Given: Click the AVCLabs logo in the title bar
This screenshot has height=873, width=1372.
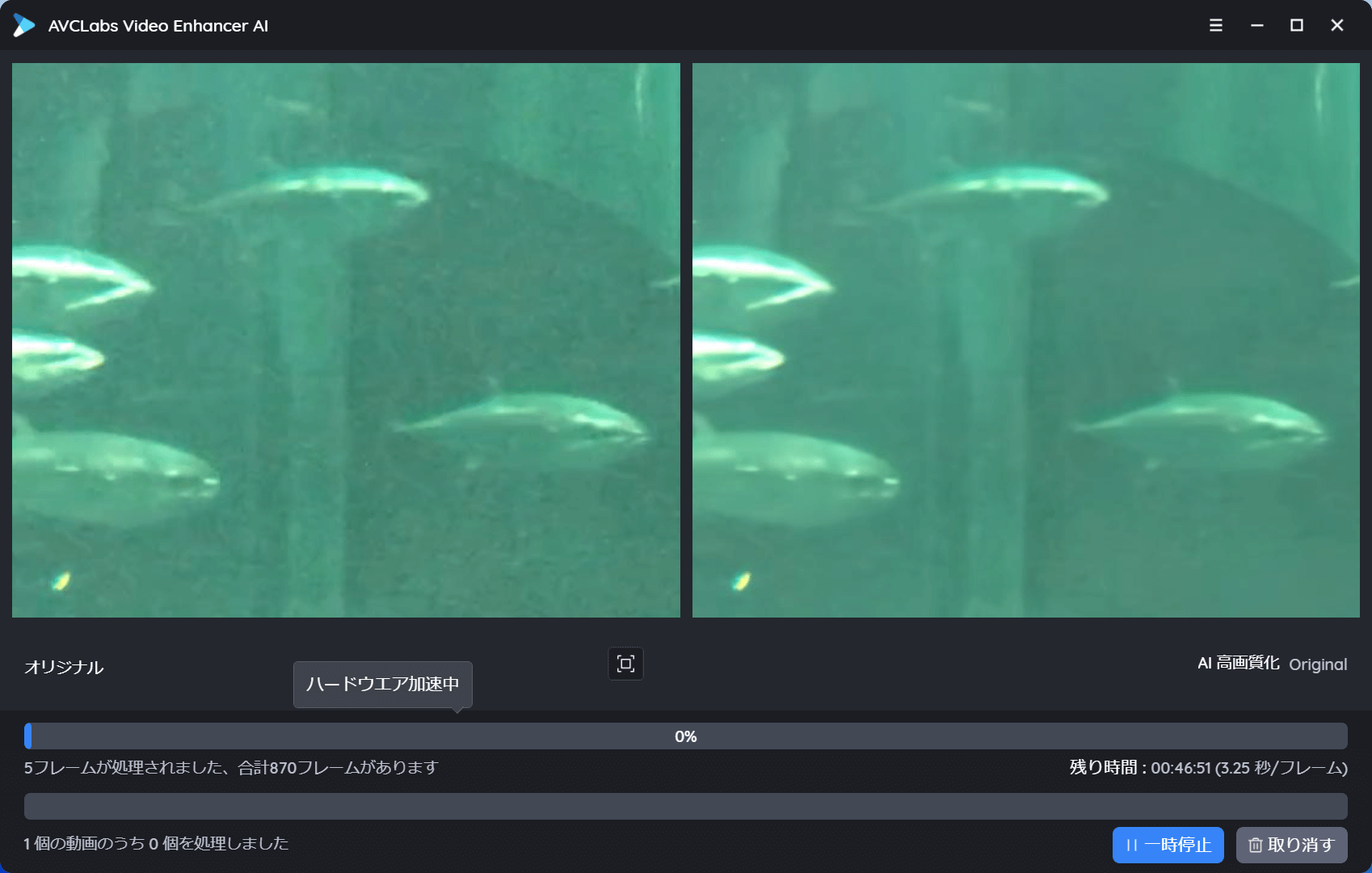Looking at the screenshot, I should coord(24,25).
